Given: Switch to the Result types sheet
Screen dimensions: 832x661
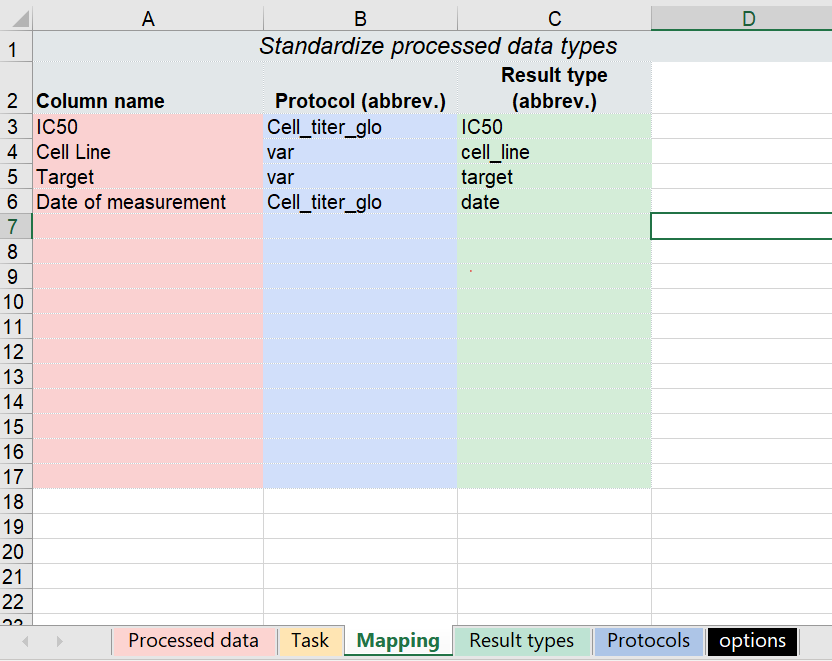Looking at the screenshot, I should coord(521,641).
